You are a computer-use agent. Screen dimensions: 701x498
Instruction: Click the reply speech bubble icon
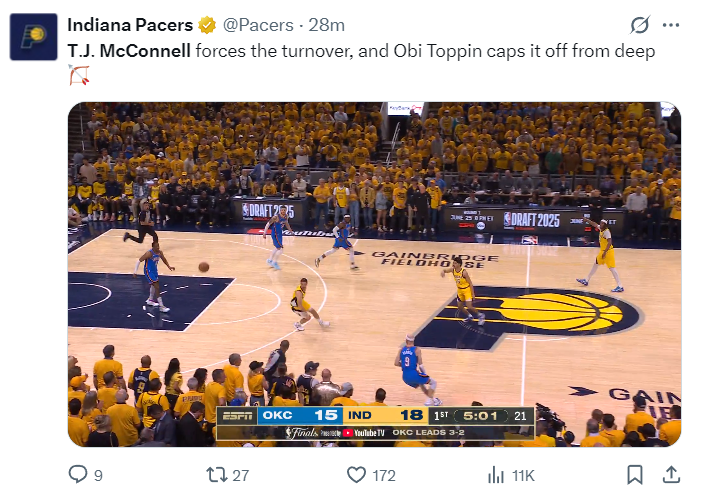pyautogui.click(x=78, y=475)
